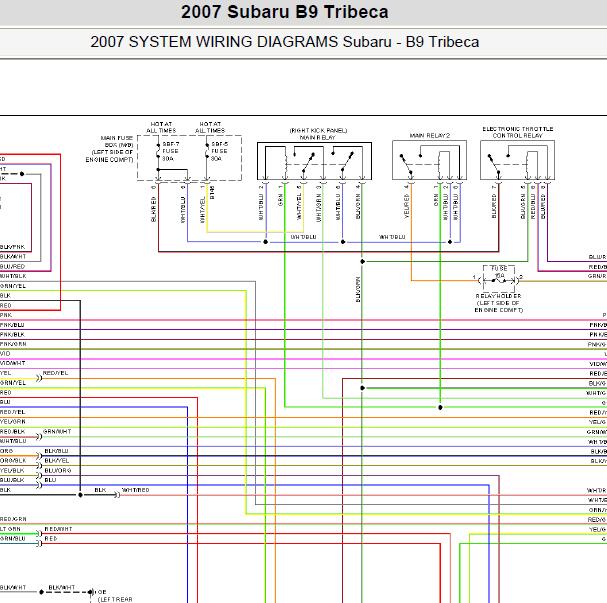
Task: Click the 'BLK/RED' wire label under the throttle control relay
Action: click(494, 206)
